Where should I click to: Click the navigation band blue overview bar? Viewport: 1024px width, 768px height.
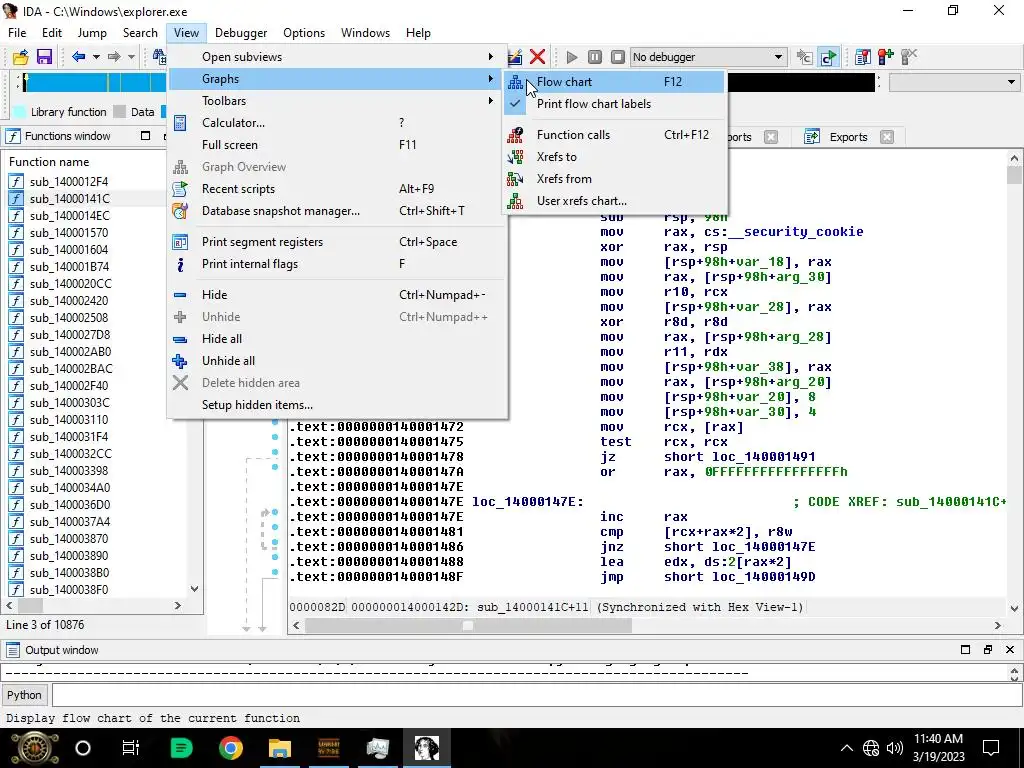95,82
